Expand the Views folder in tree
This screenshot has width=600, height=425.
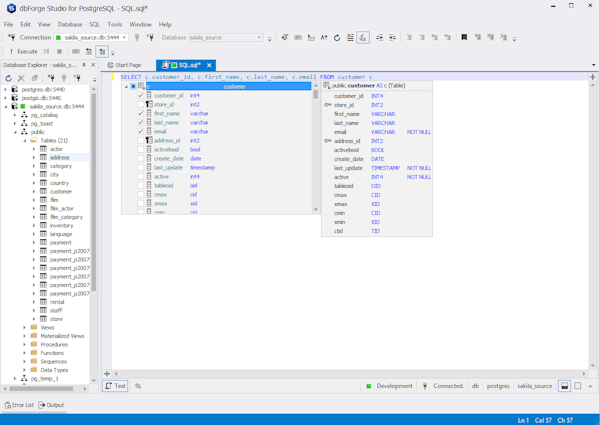pyautogui.click(x=25, y=328)
